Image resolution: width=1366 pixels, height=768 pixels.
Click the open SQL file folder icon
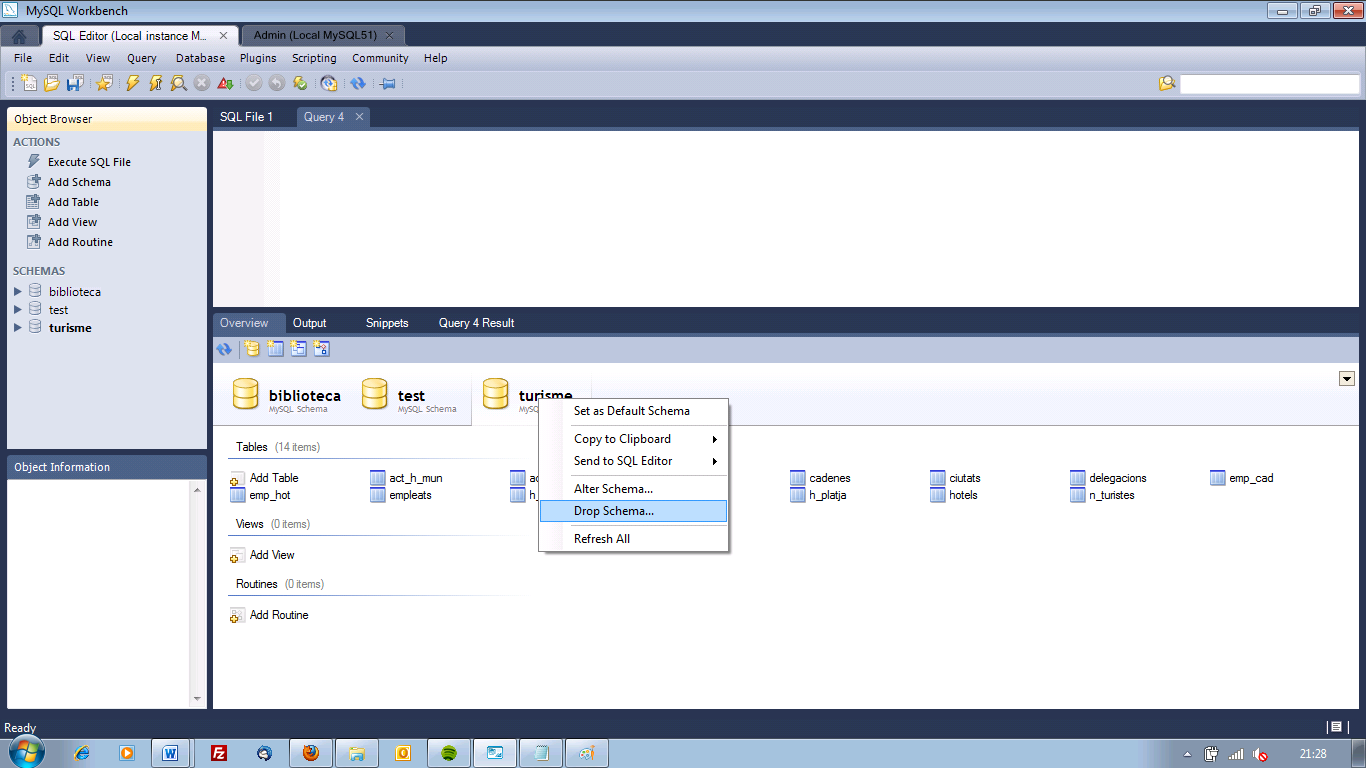[51, 84]
